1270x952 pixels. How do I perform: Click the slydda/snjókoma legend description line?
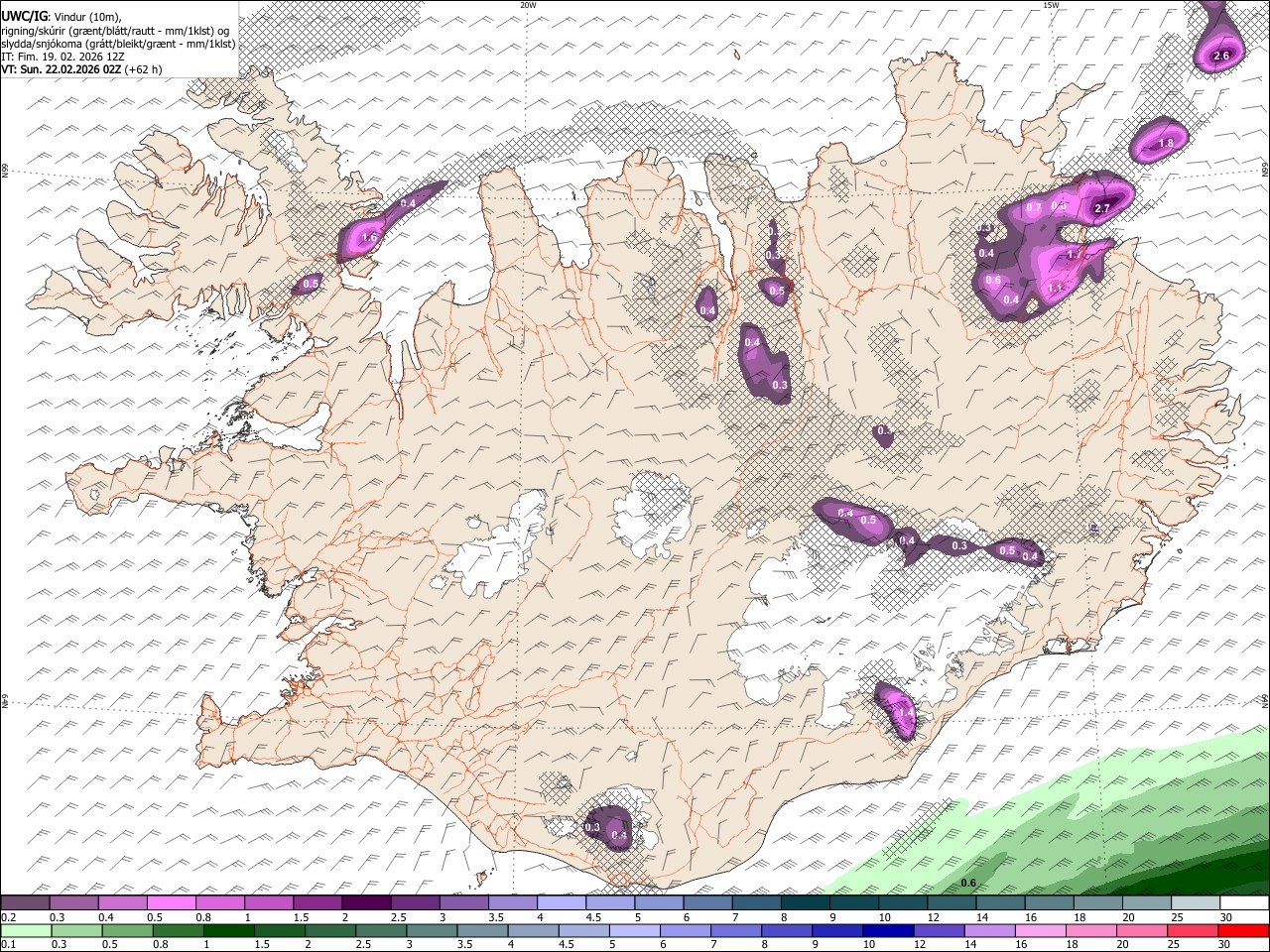118,44
